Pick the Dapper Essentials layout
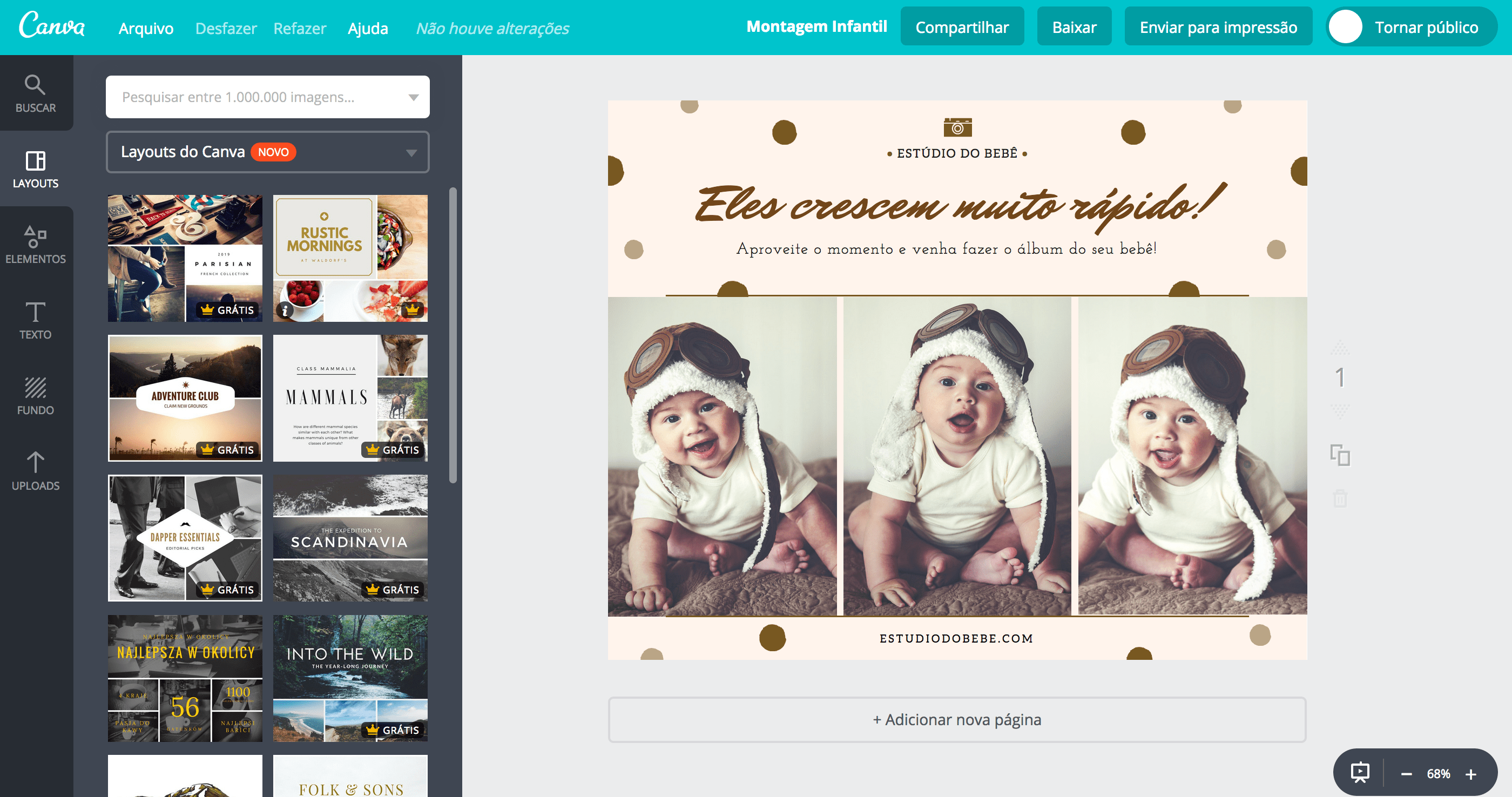The width and height of the screenshot is (1512, 797). click(x=185, y=538)
